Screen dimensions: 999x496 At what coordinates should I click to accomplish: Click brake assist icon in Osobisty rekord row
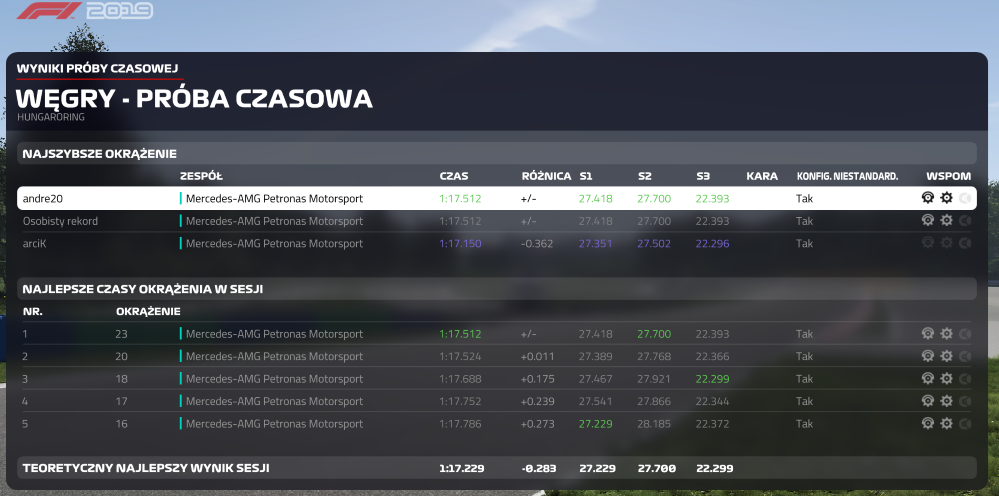965,220
